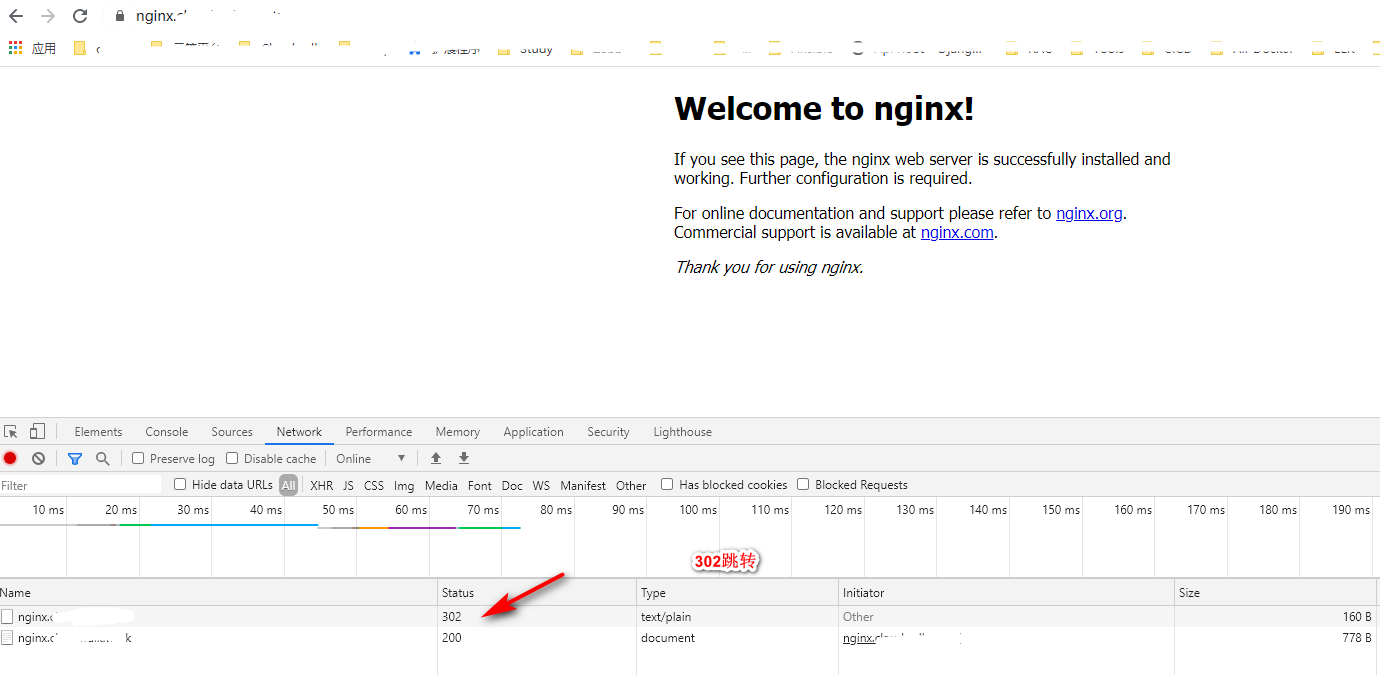Sort requests by Name column
The width and height of the screenshot is (1380, 675).
click(218, 593)
